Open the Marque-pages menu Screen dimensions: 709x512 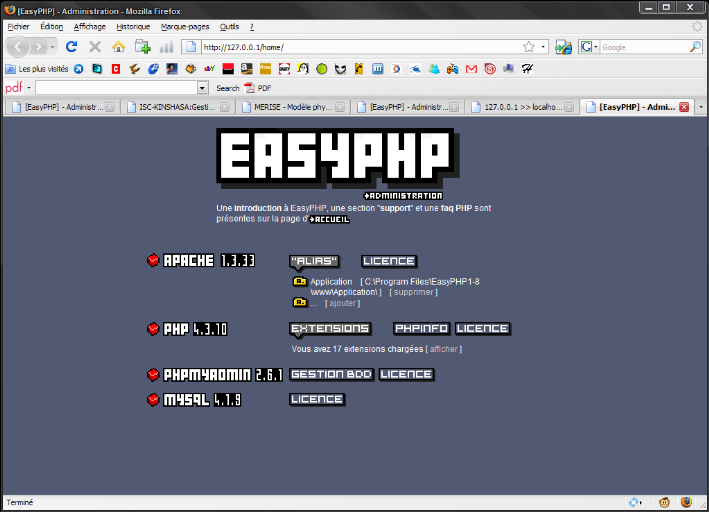[185, 26]
